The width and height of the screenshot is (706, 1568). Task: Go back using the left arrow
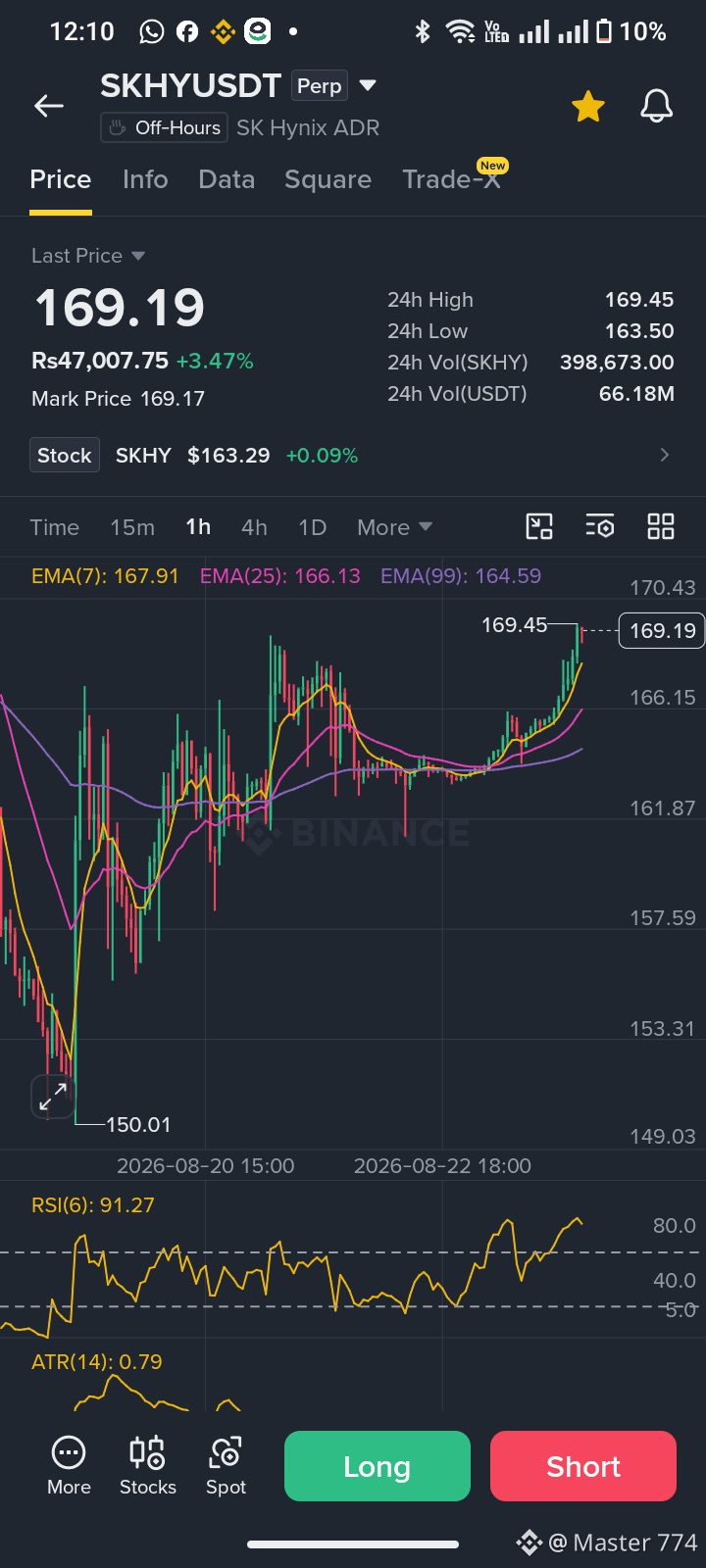49,106
